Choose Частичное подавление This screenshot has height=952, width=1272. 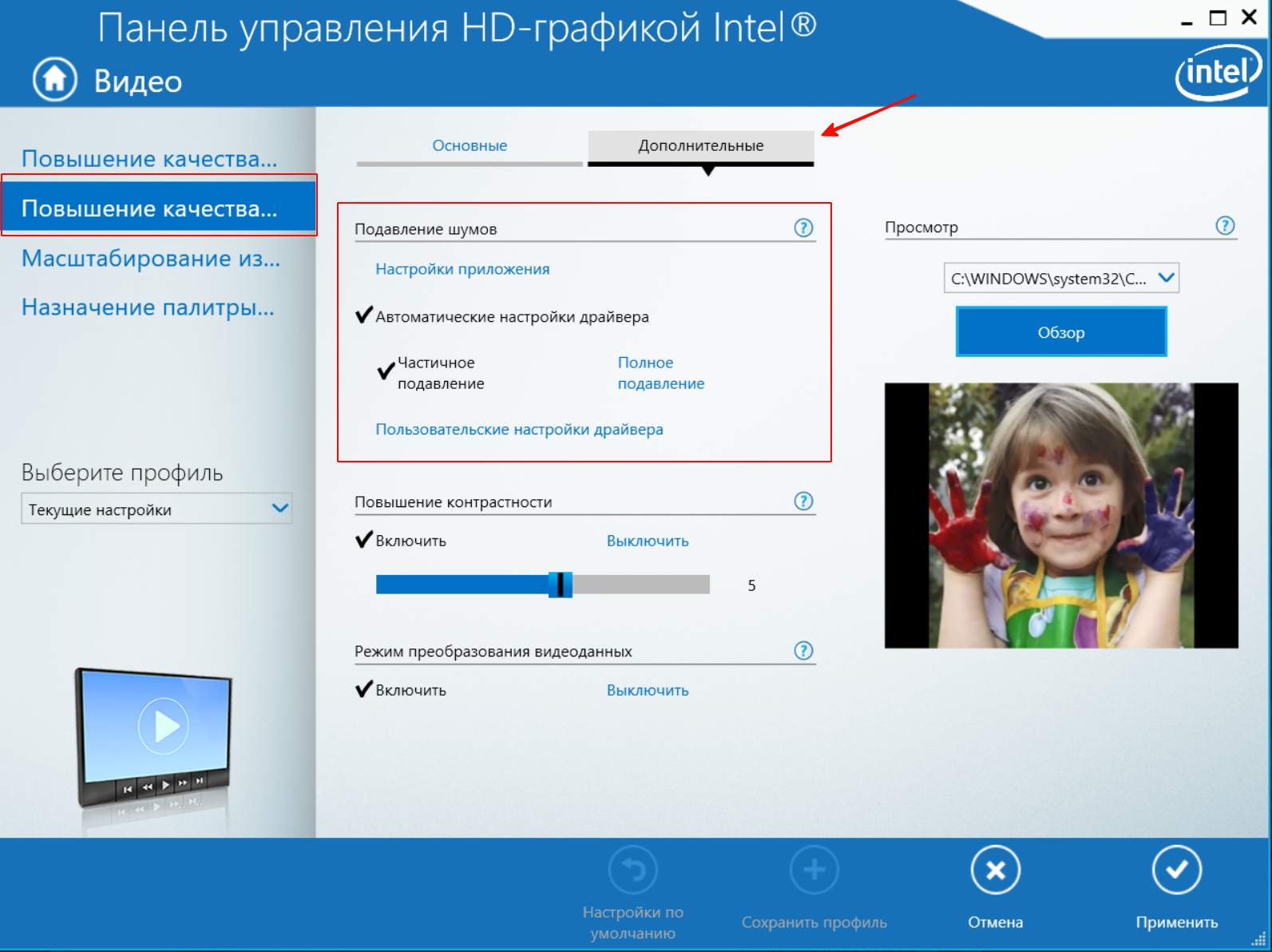click(x=431, y=373)
